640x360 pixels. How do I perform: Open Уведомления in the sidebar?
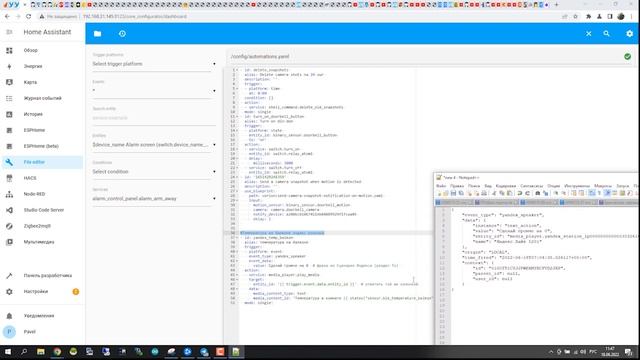(42, 316)
